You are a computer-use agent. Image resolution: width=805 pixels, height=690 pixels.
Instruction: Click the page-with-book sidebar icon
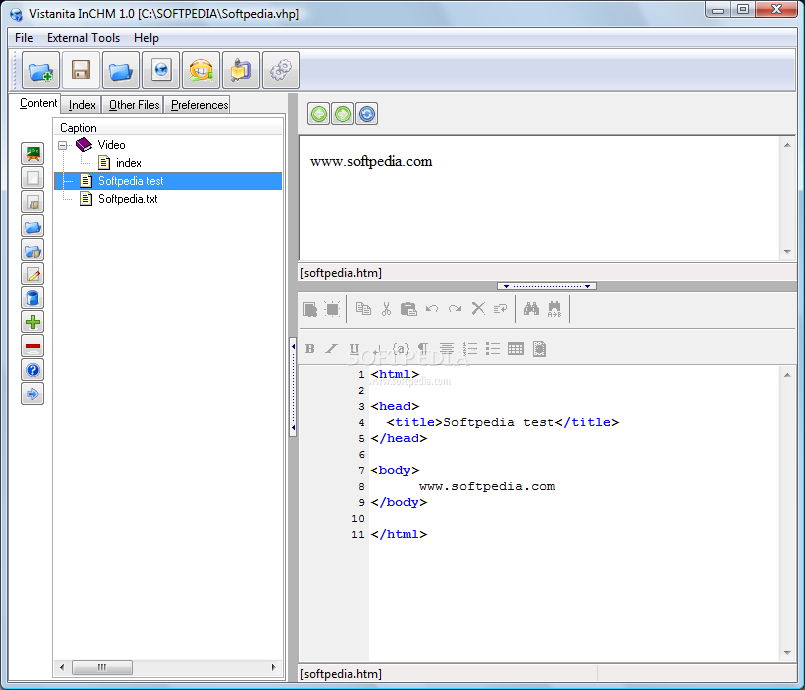[32, 202]
